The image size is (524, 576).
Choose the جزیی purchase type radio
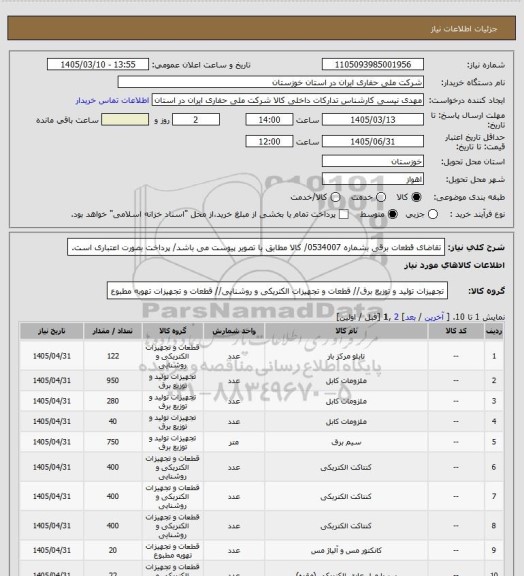[433, 214]
